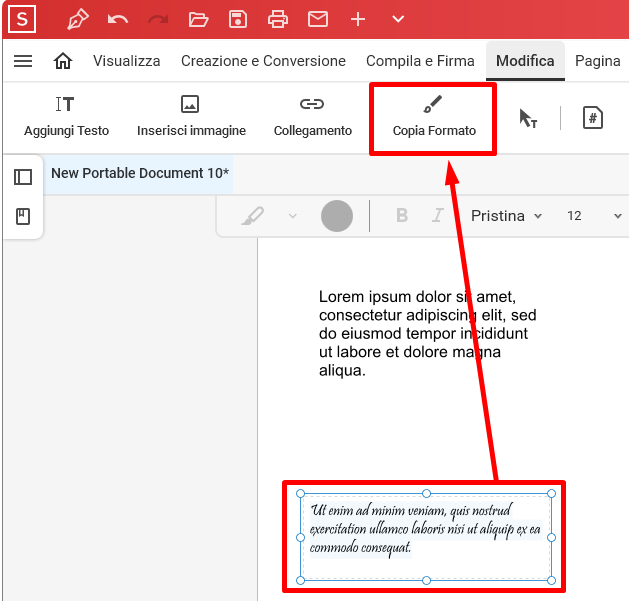Select the Collegamento link tool

click(312, 117)
